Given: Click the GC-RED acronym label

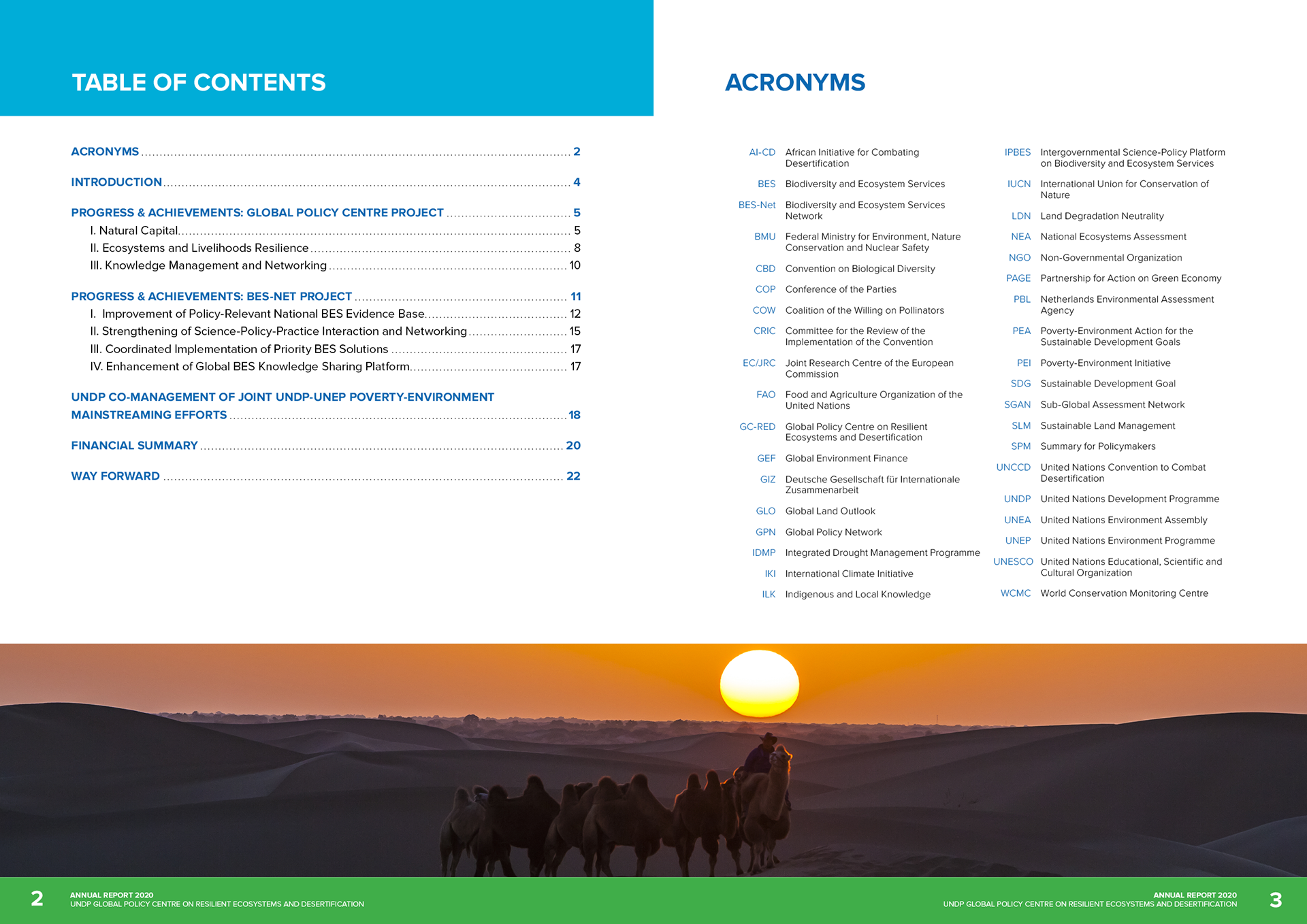Looking at the screenshot, I should click(757, 427).
